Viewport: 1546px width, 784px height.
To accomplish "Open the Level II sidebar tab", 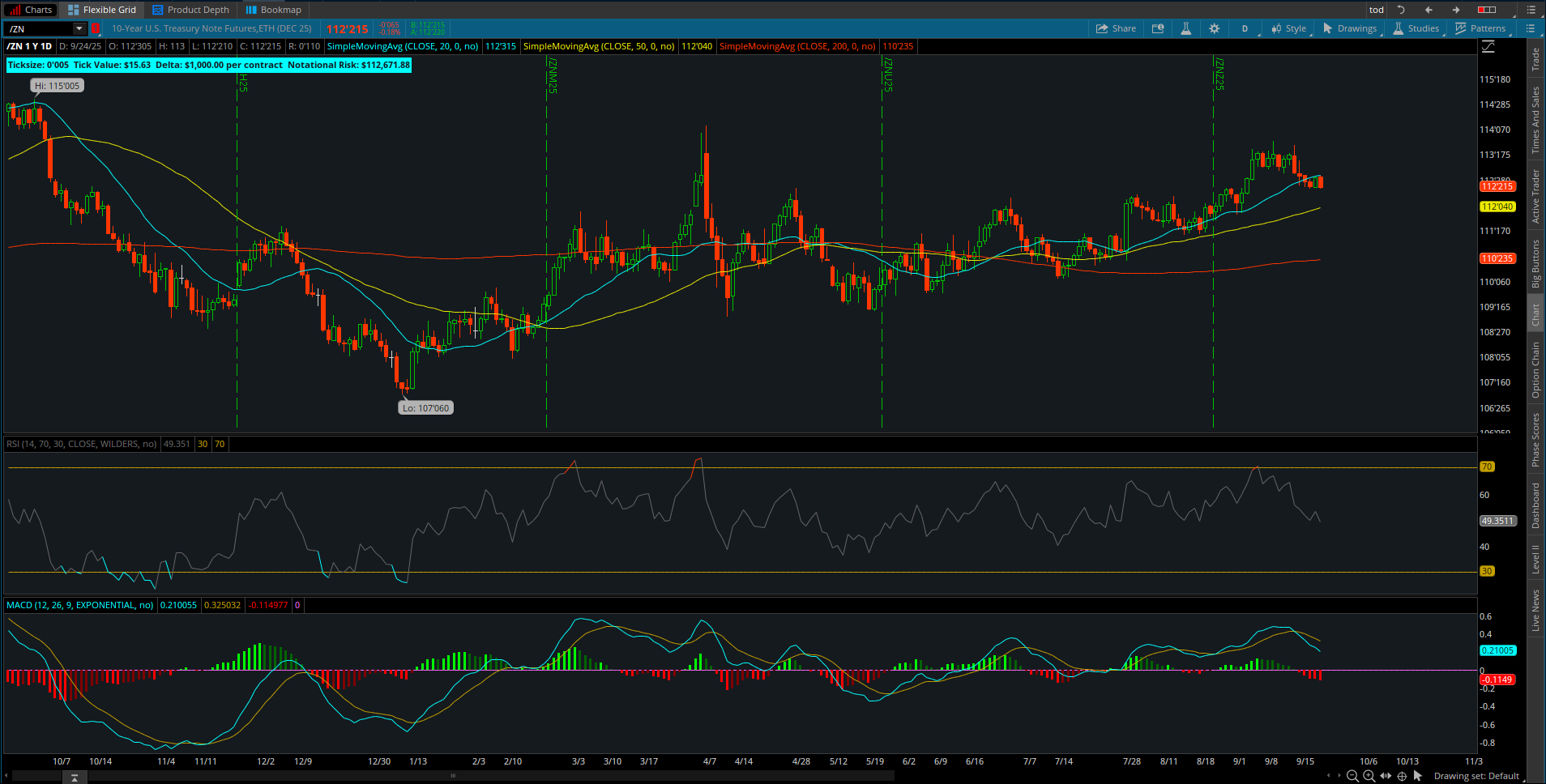I will click(x=1535, y=560).
